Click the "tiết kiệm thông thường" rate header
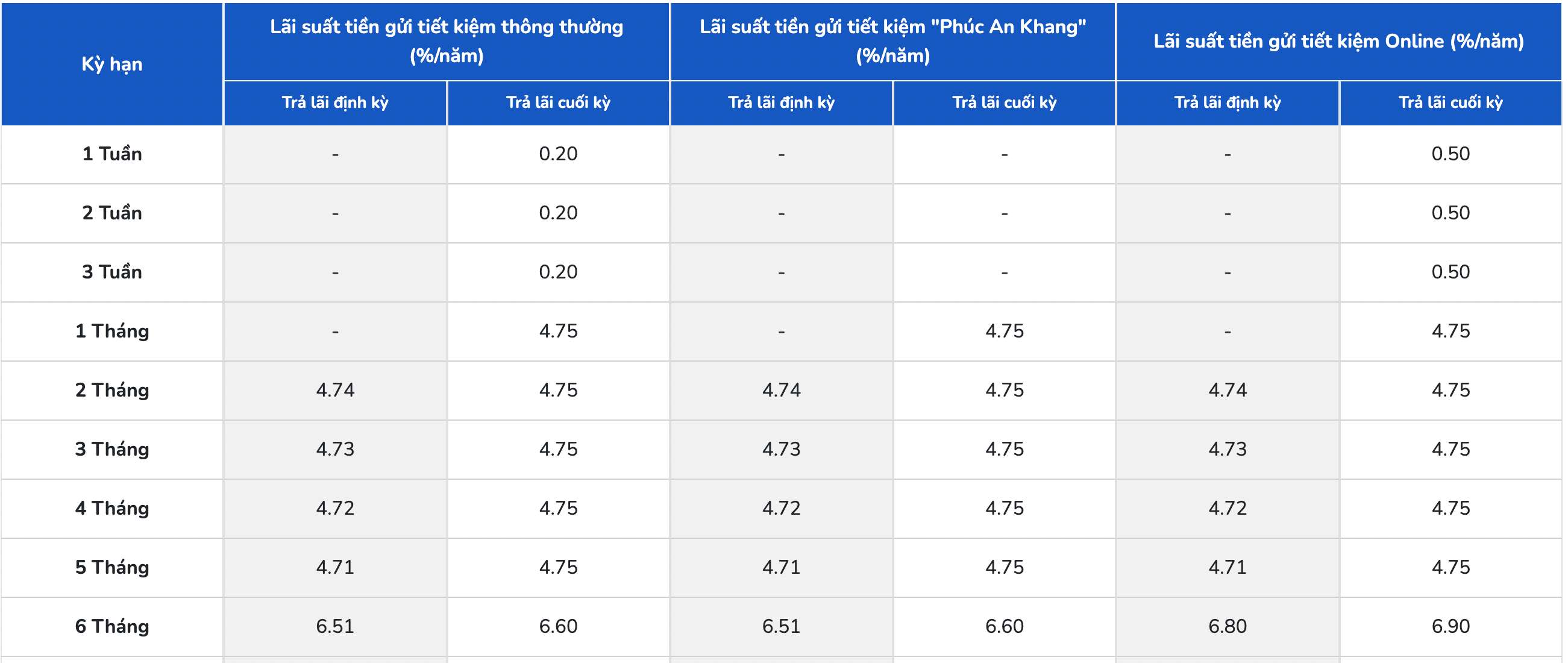Screen dimensions: 1568x663 point(446,41)
